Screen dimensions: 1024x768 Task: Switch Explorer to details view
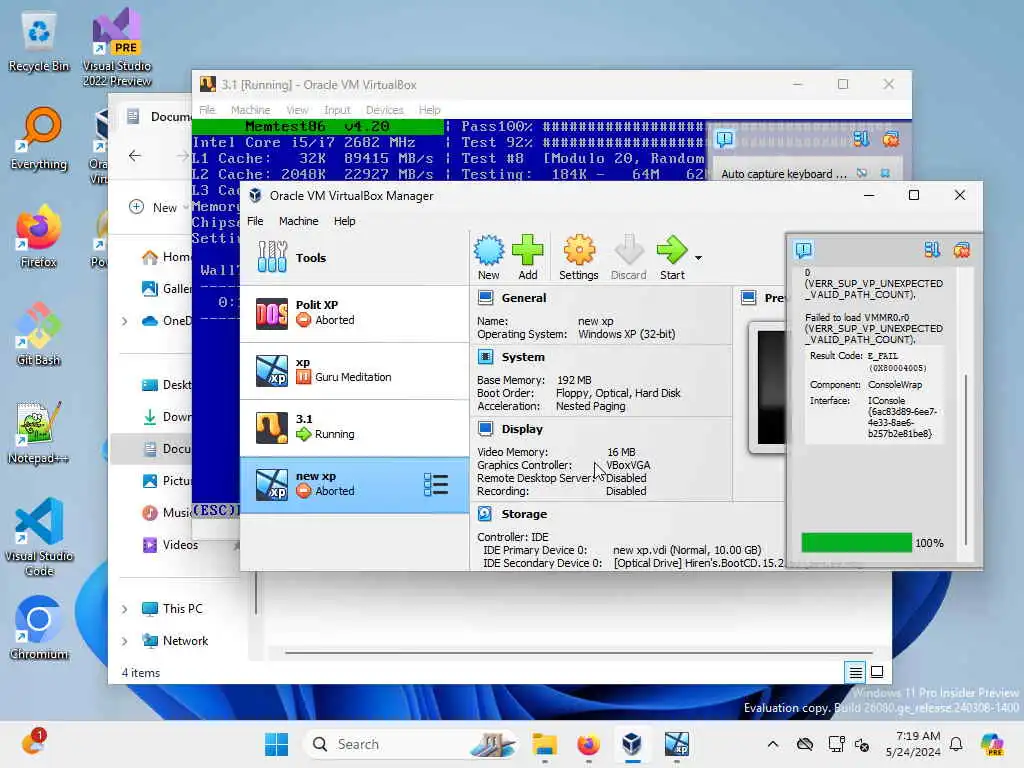click(x=856, y=672)
